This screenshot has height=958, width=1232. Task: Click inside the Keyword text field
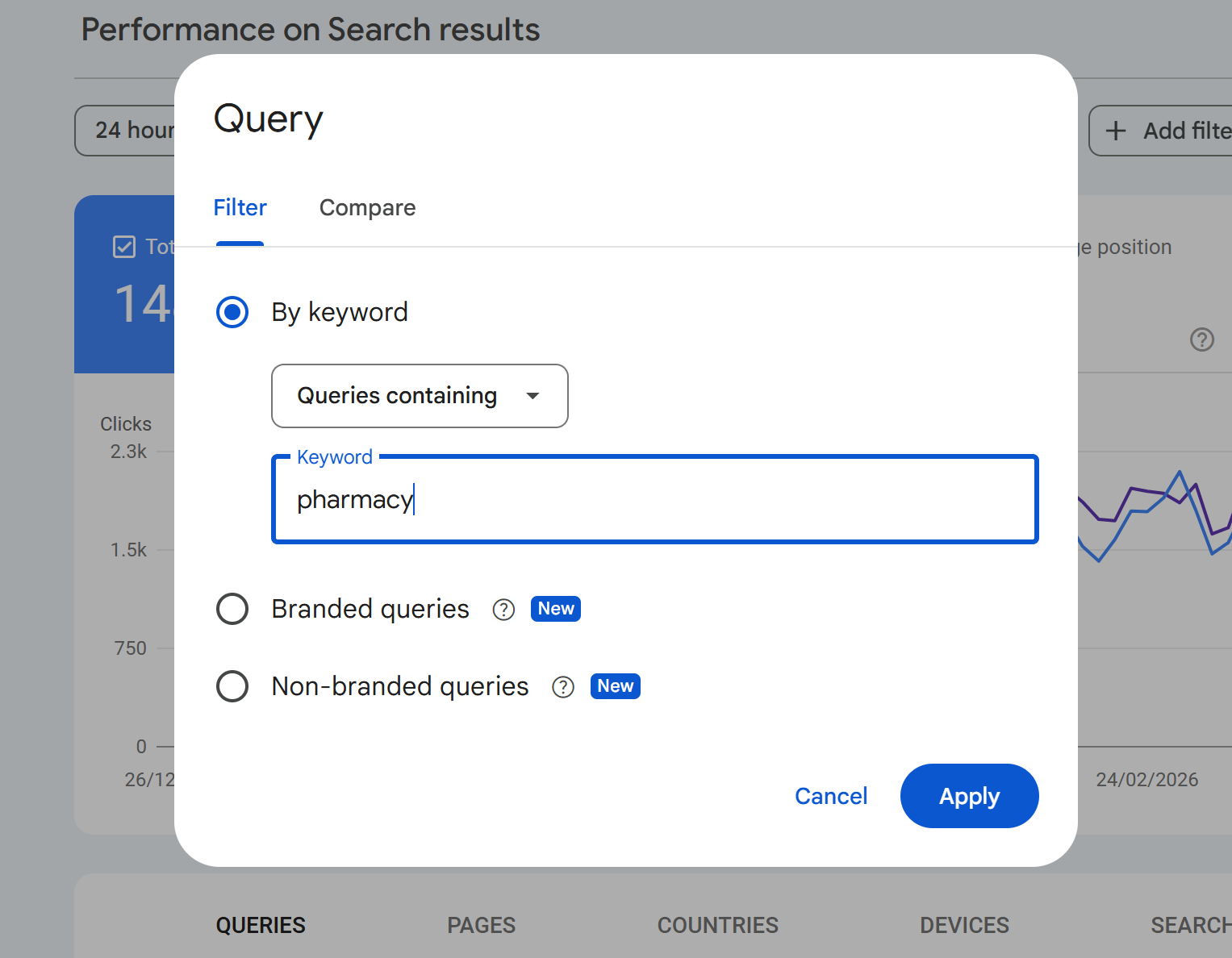tap(654, 500)
